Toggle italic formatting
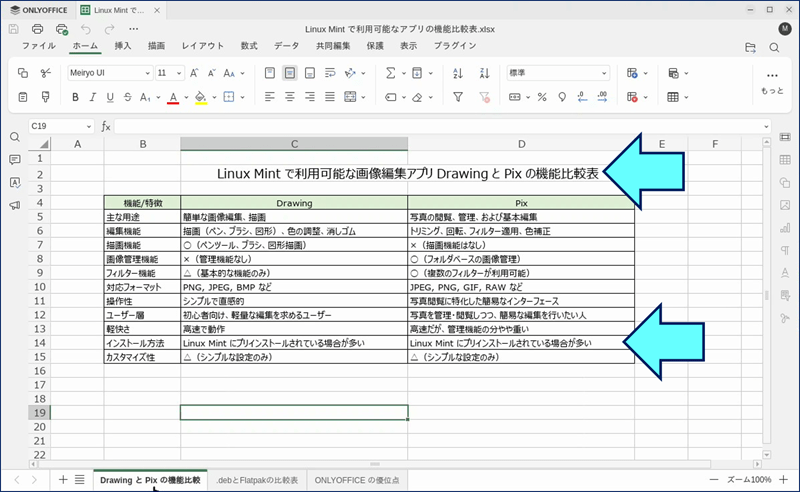 click(92, 97)
